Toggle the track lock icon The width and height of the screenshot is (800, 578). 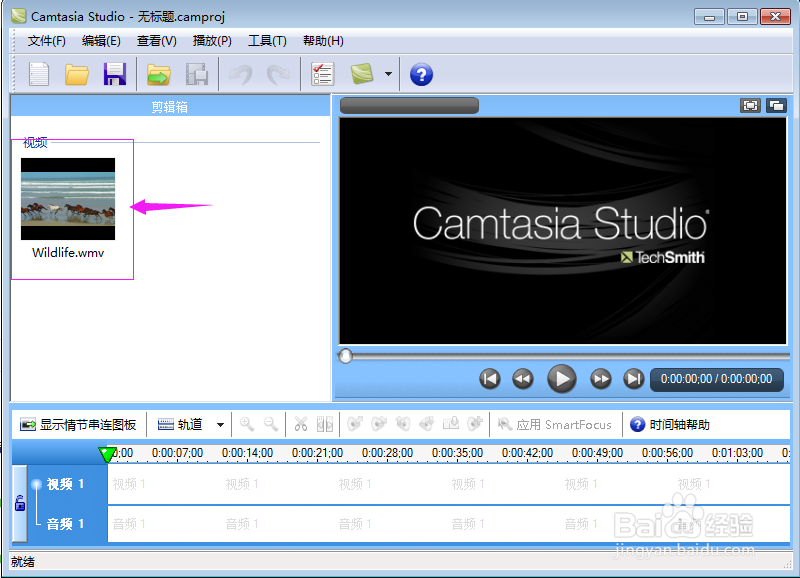coord(20,503)
